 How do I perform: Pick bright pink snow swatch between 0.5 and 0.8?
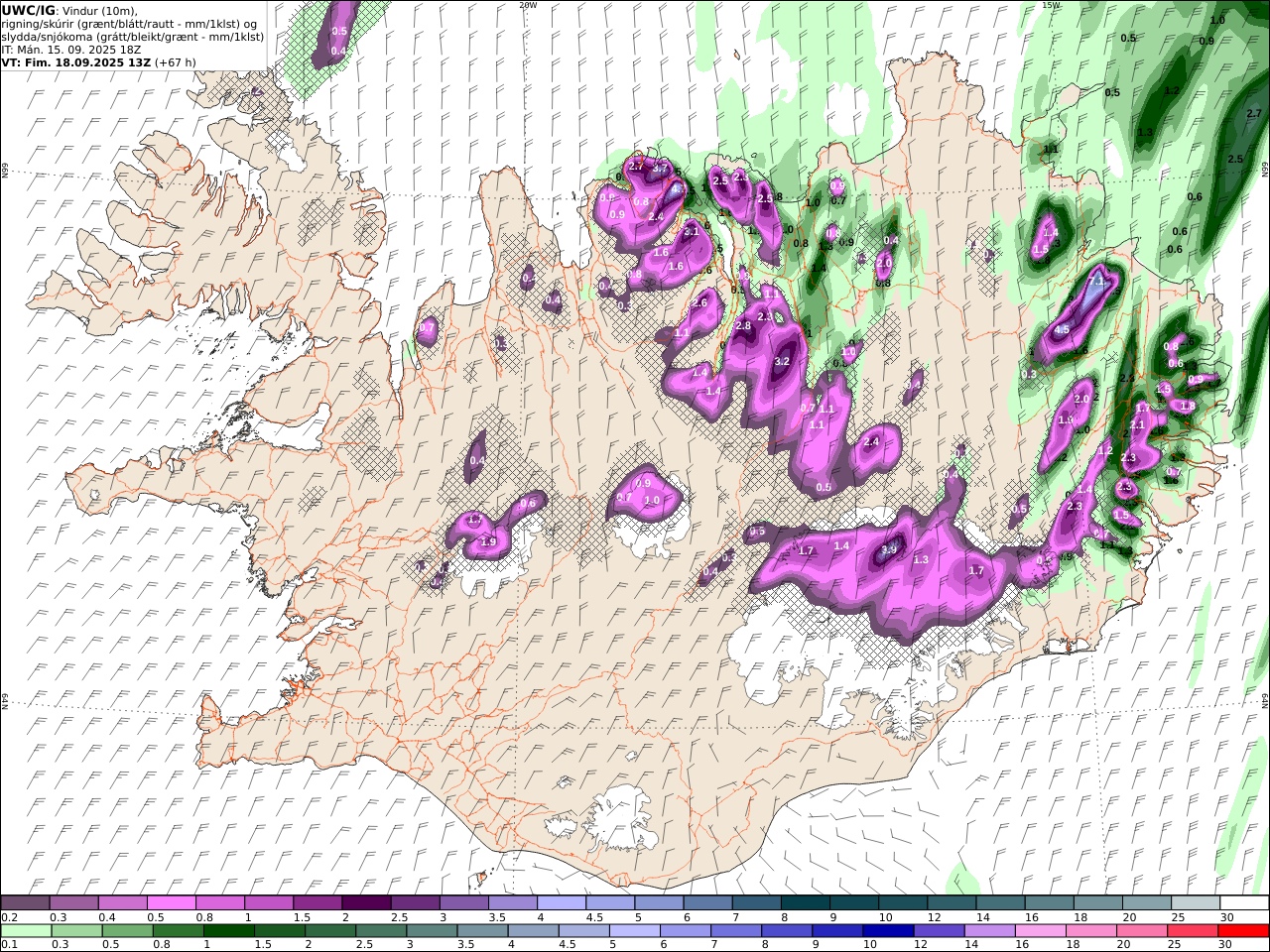click(172, 903)
